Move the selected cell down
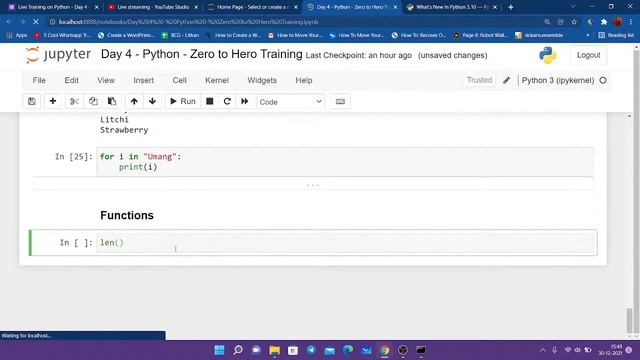The width and height of the screenshot is (640, 360). click(x=152, y=101)
